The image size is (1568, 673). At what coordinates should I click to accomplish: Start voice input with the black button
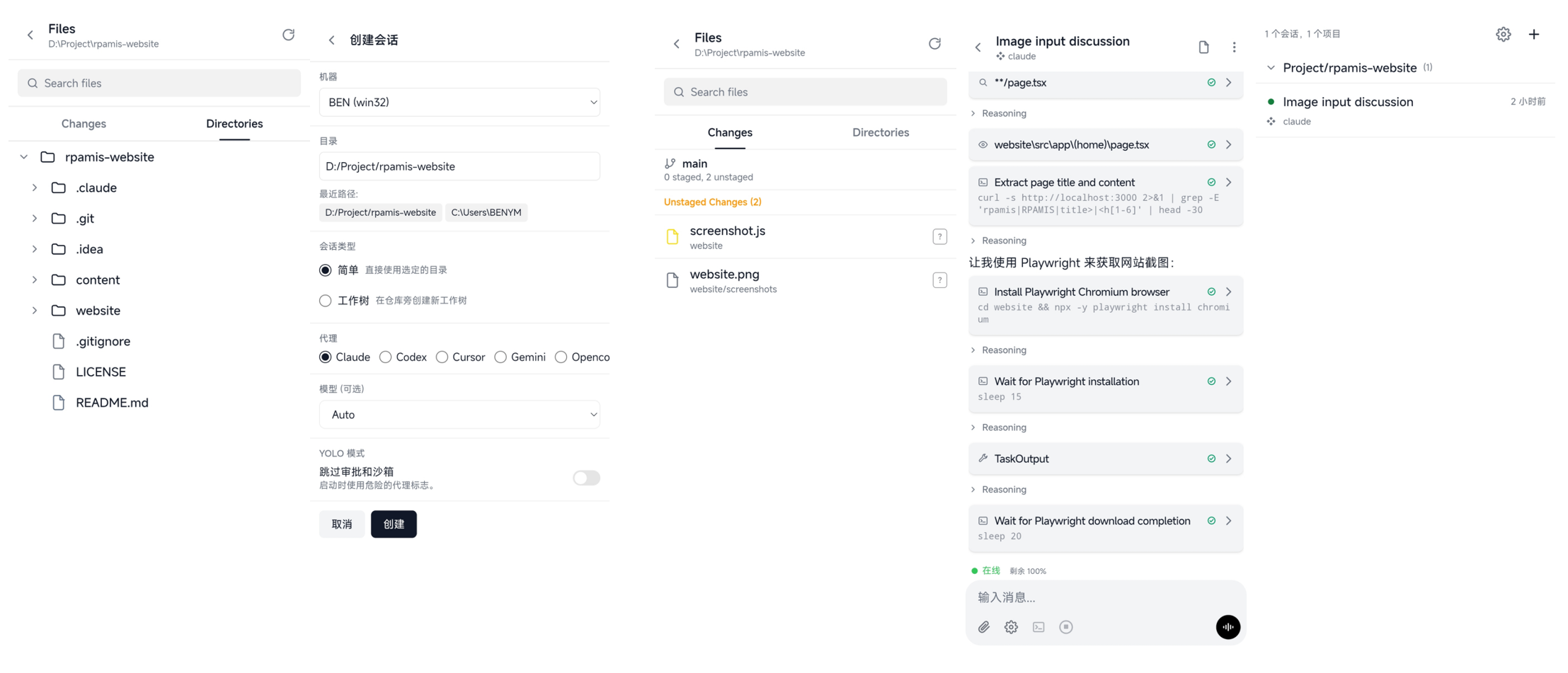1228,627
